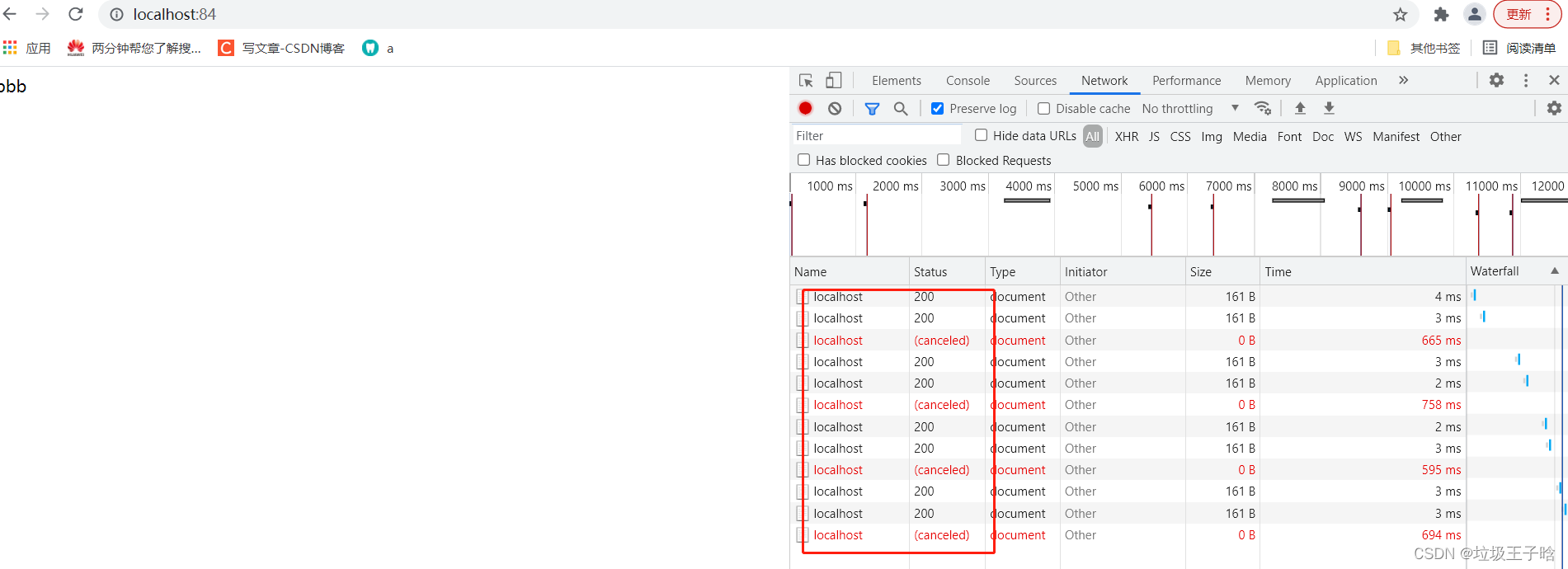
Task: Switch to the Application tab
Action: point(1346,80)
